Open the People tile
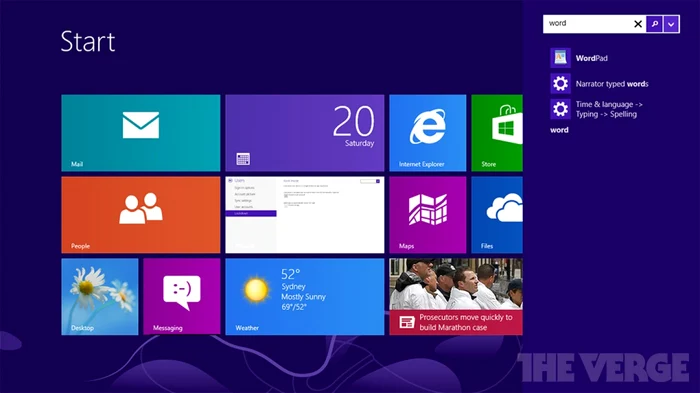700x393 pixels. [x=141, y=215]
